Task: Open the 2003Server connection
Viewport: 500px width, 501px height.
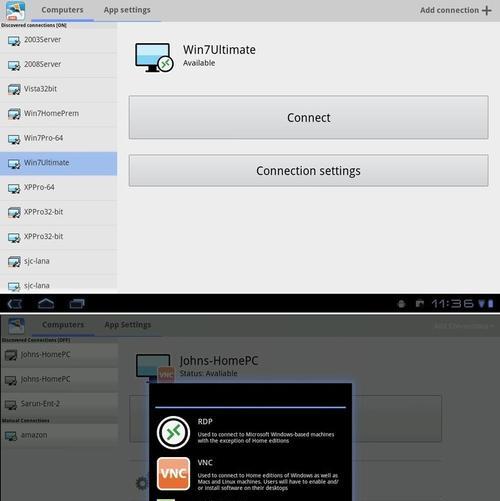Action: coord(58,40)
